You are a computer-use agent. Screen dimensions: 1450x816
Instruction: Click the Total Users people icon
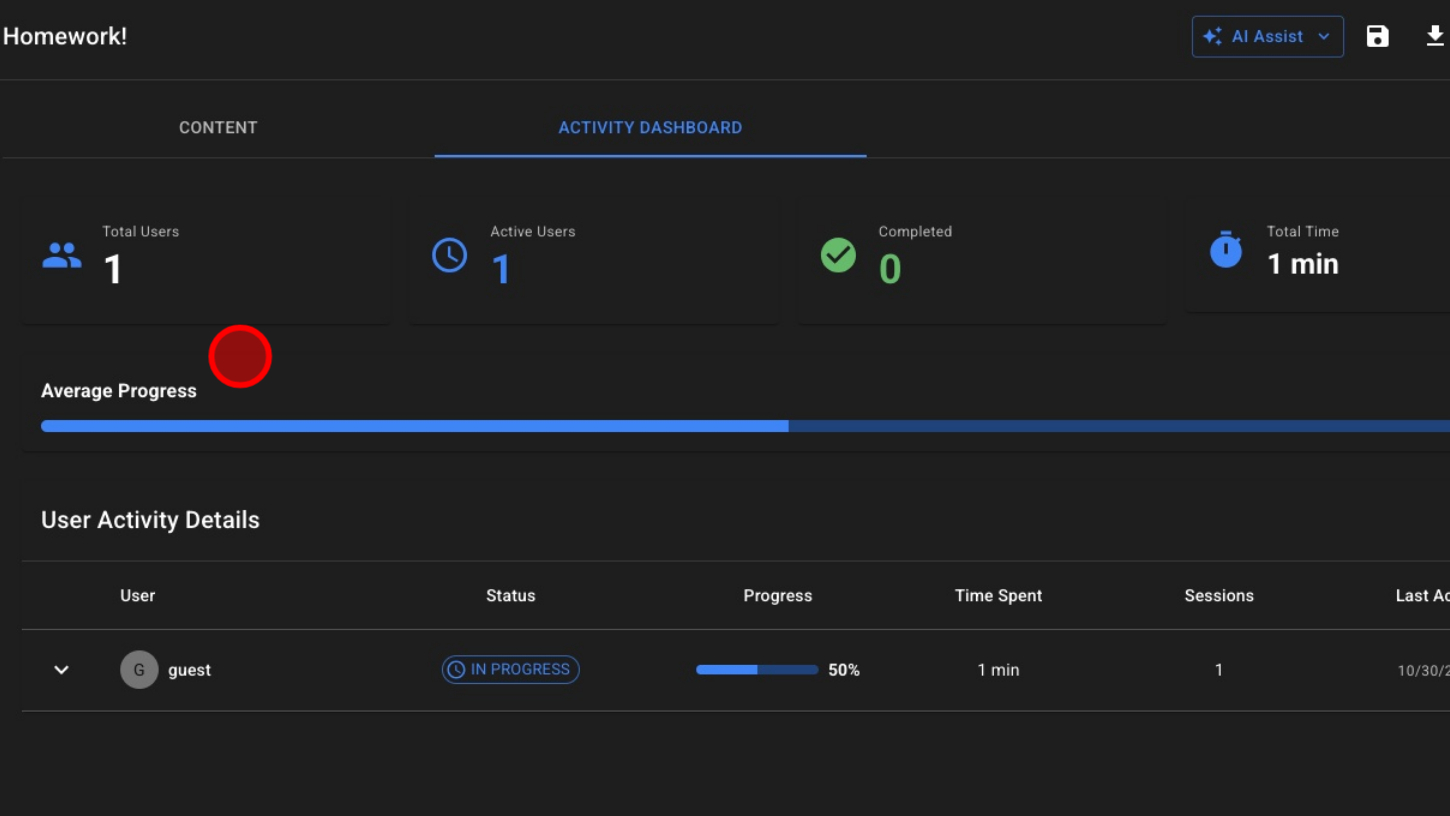coord(62,256)
